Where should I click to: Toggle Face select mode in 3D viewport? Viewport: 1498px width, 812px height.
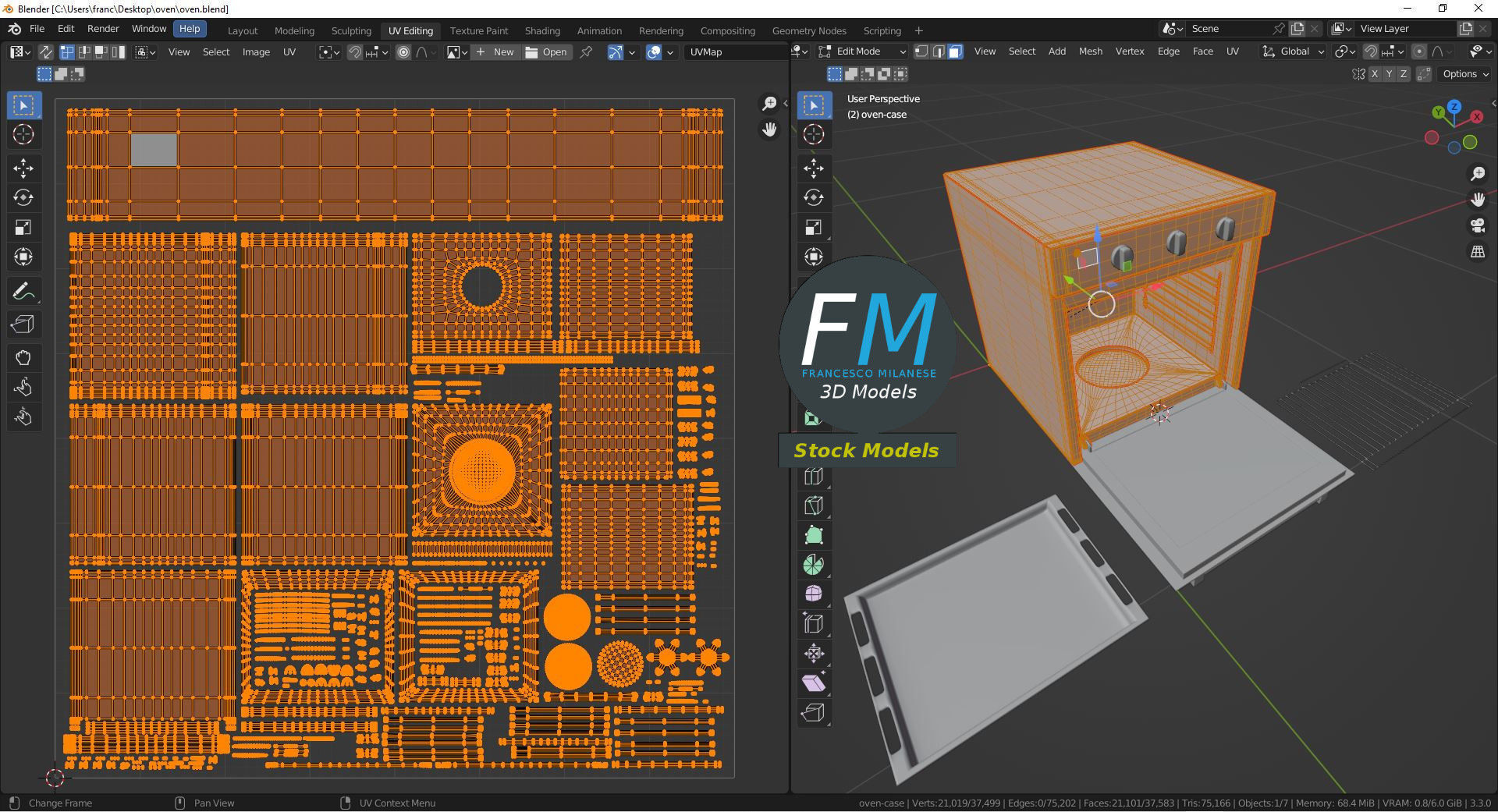pos(956,51)
